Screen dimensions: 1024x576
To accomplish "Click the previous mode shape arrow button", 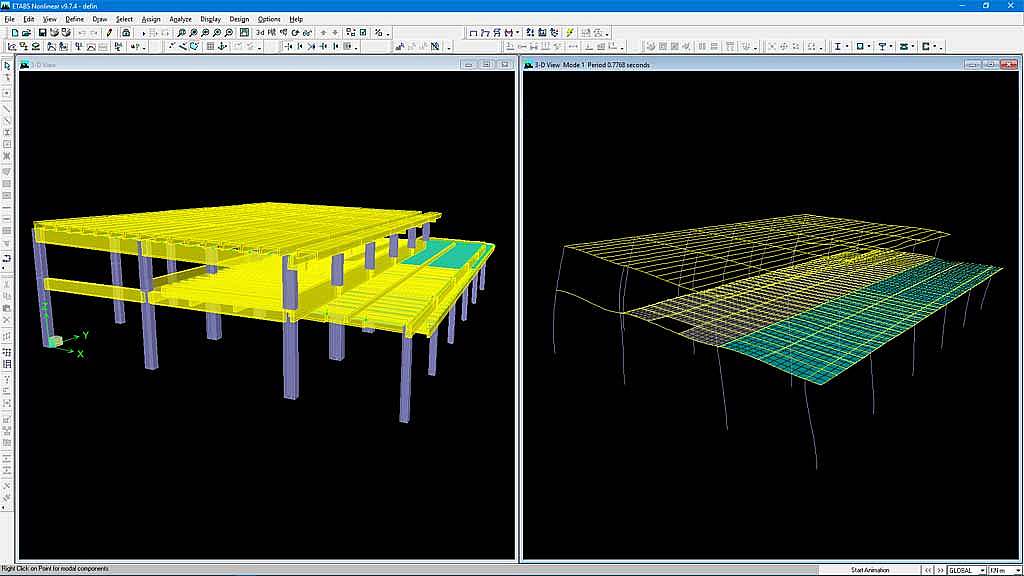I will [x=927, y=570].
